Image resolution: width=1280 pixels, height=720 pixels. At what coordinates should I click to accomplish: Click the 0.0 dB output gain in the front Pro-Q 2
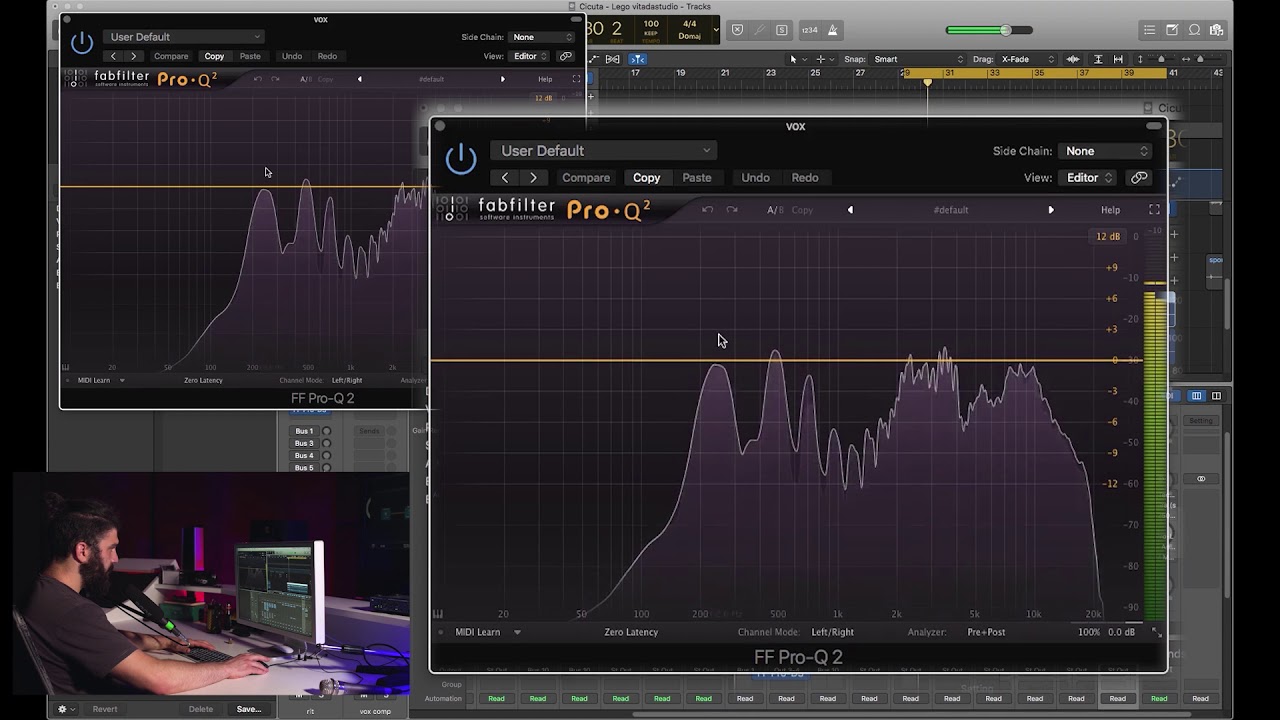(1121, 632)
